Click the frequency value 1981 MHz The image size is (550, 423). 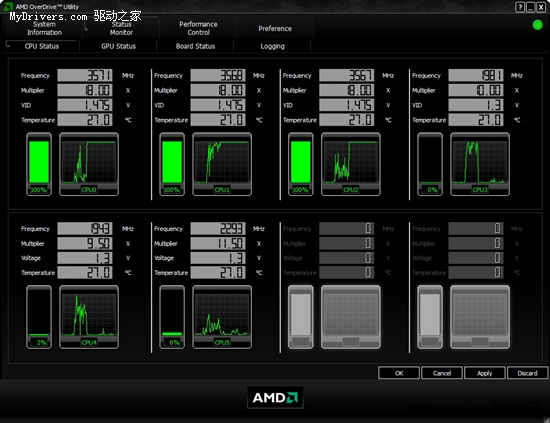point(476,75)
